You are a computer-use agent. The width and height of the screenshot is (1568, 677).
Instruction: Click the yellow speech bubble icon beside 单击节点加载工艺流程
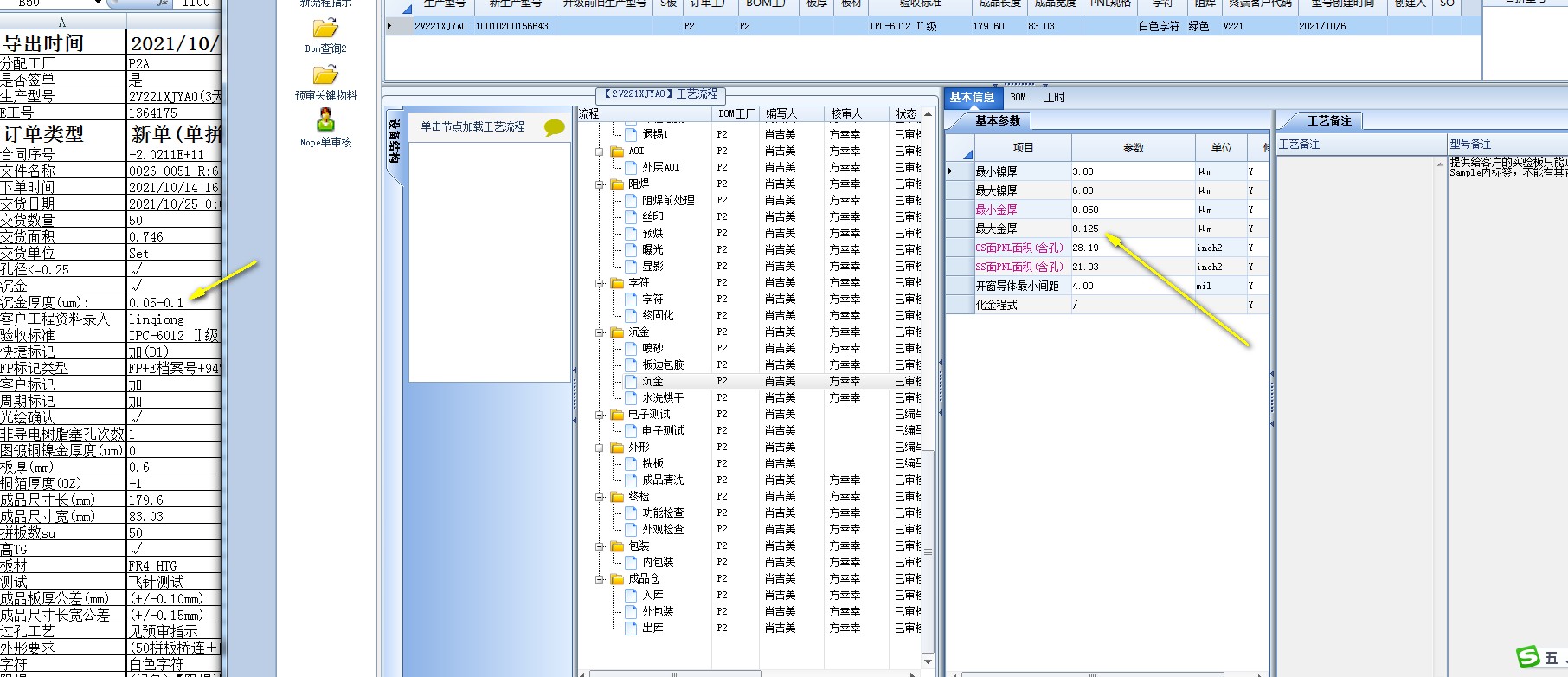coord(555,128)
